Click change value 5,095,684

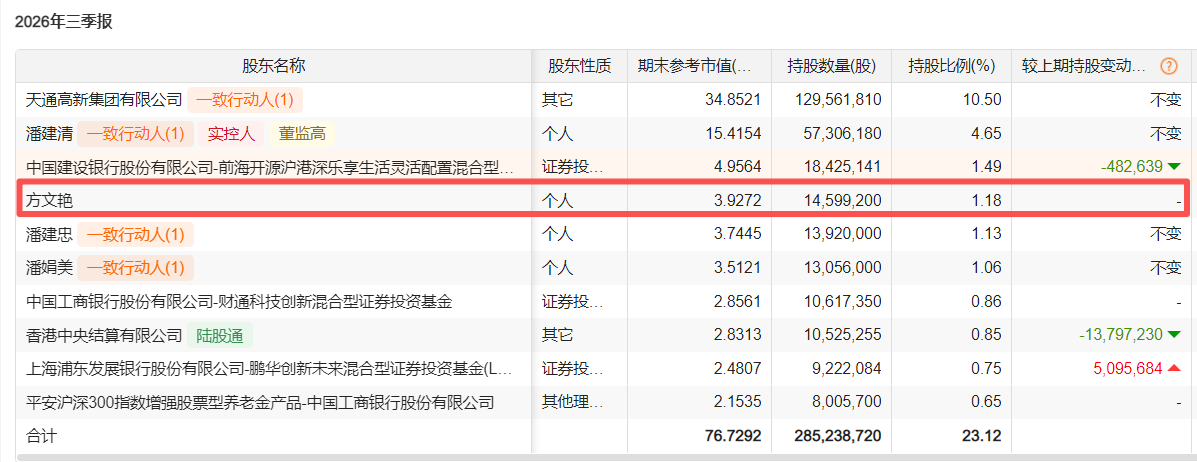1129,368
